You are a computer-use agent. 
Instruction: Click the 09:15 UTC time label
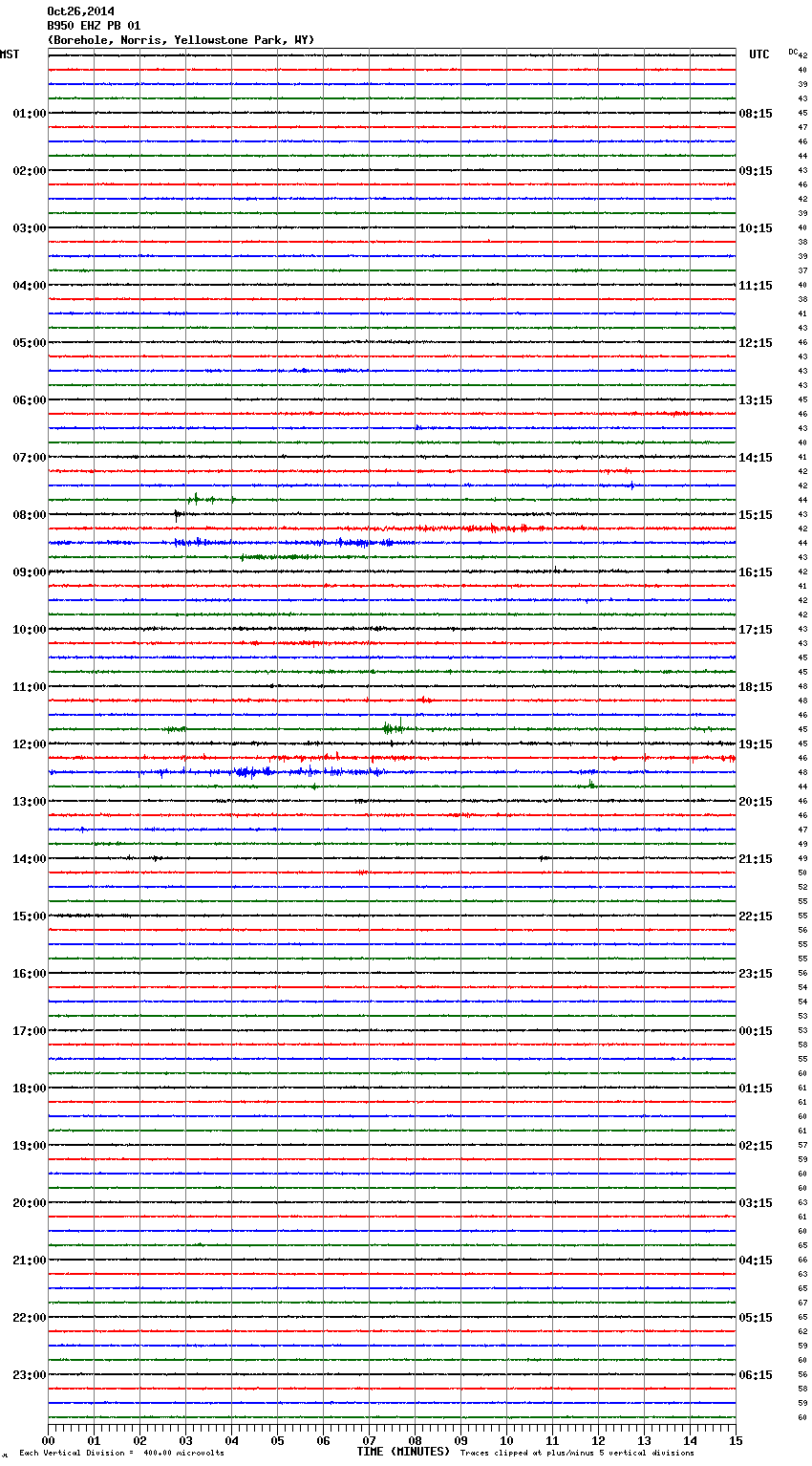pyautogui.click(x=756, y=171)
